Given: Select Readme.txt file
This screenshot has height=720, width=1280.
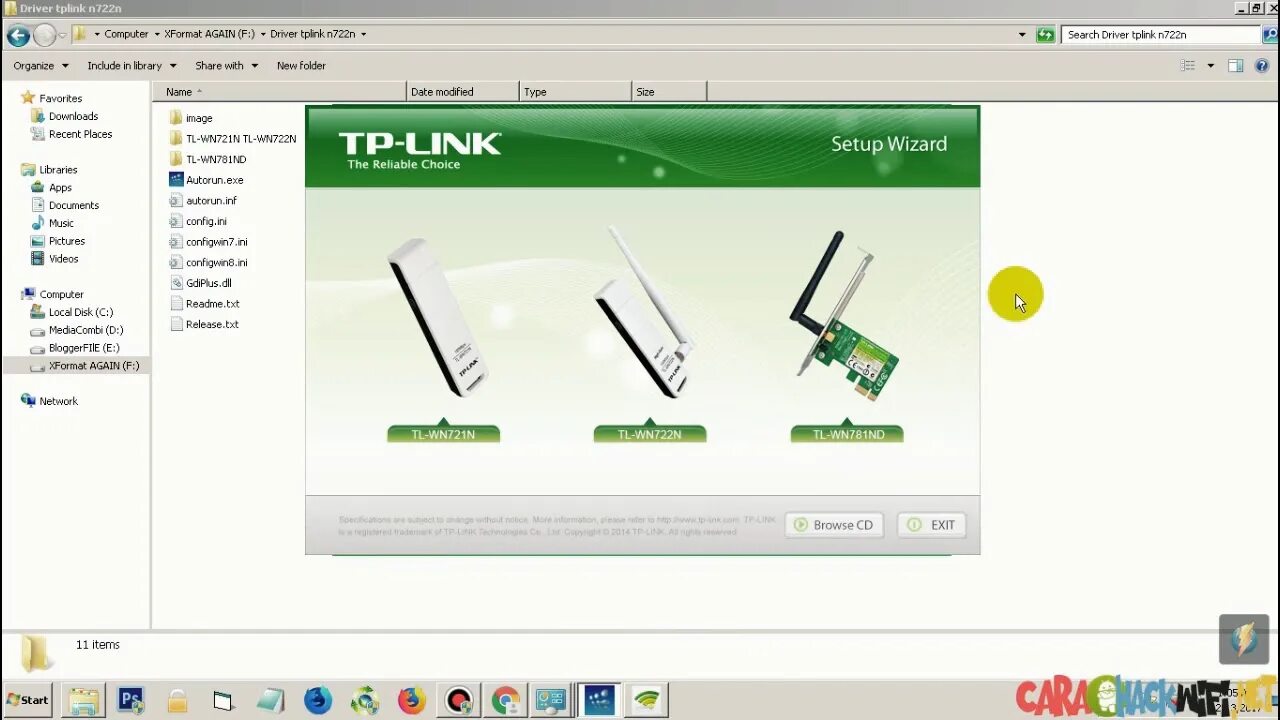Looking at the screenshot, I should pyautogui.click(x=204, y=304).
